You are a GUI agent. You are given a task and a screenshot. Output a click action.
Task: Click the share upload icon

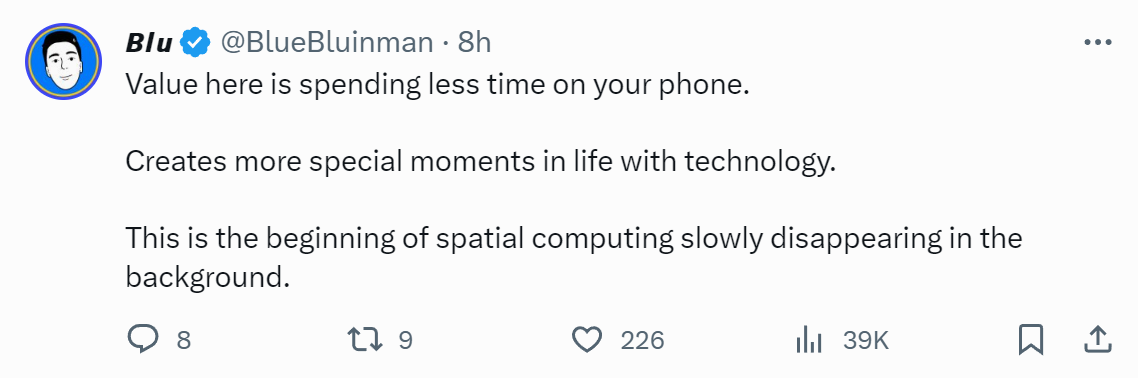coord(1098,340)
